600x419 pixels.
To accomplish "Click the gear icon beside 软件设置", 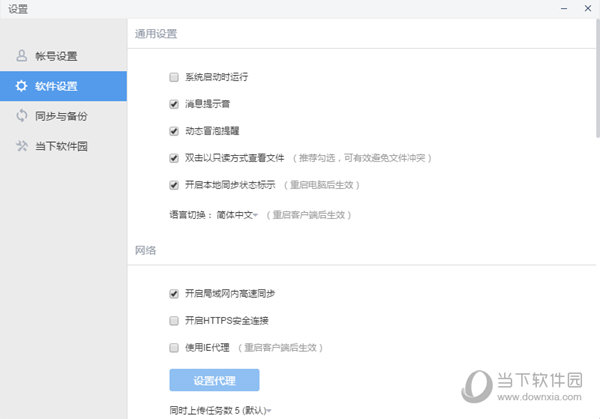I will pyautogui.click(x=21, y=86).
